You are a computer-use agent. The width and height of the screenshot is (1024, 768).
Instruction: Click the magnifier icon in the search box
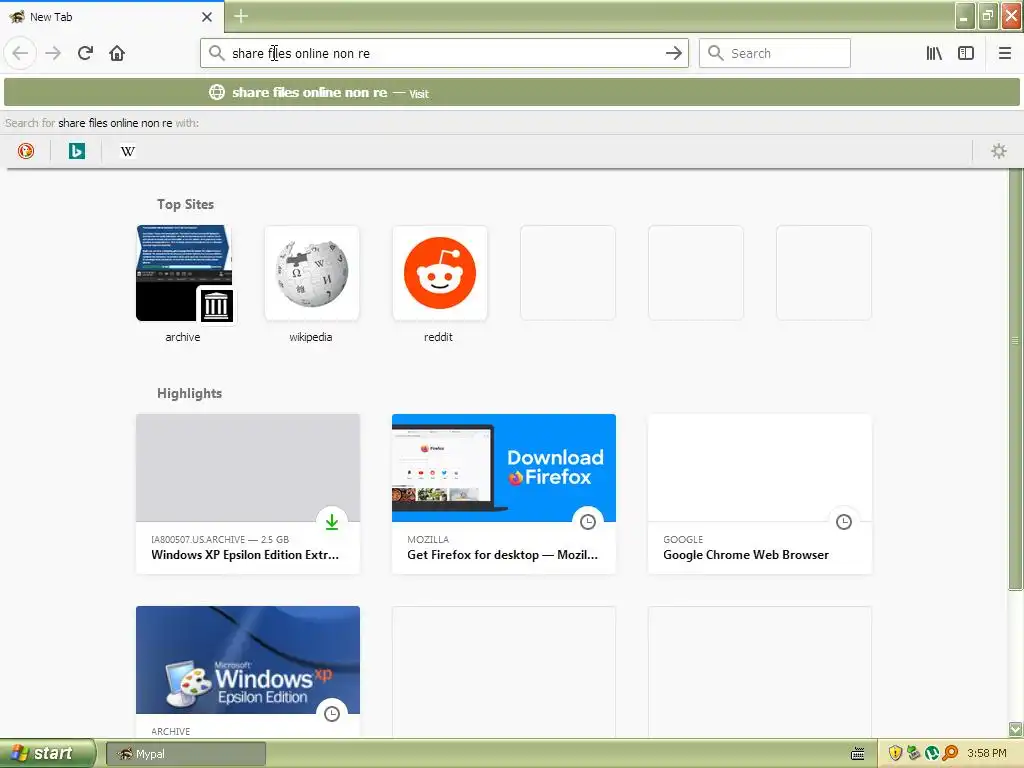pyautogui.click(x=716, y=53)
